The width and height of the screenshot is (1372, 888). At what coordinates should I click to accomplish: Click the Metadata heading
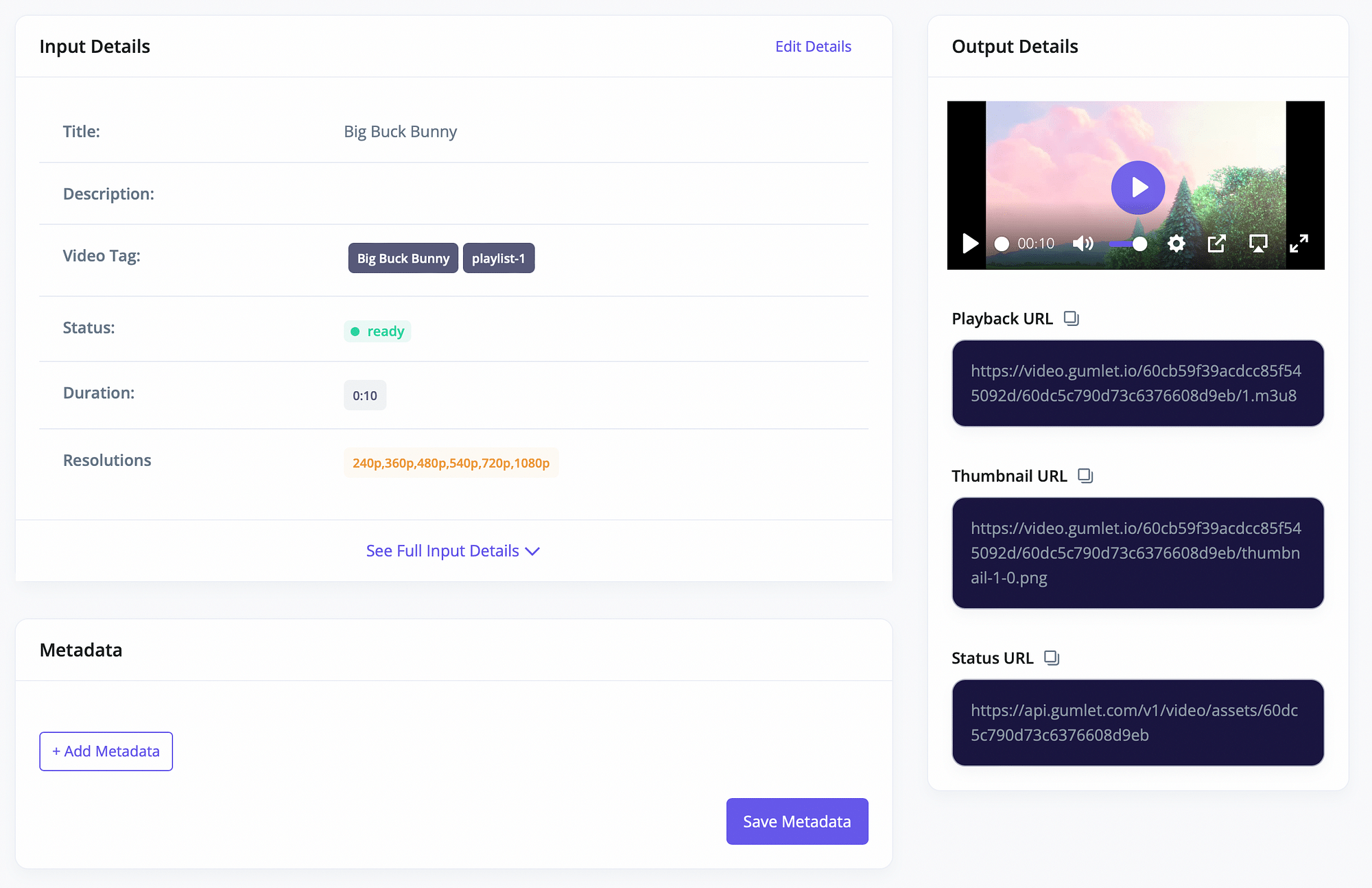click(x=81, y=650)
